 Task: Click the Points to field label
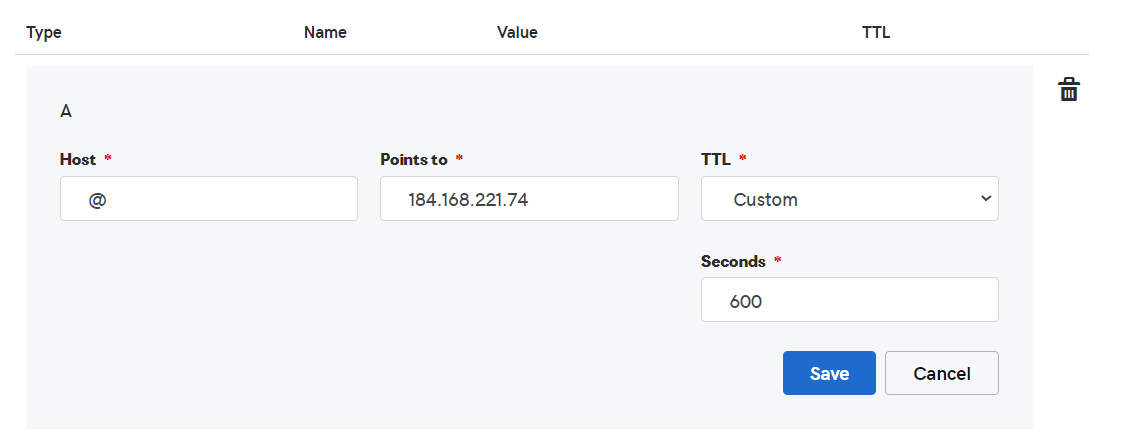[414, 159]
